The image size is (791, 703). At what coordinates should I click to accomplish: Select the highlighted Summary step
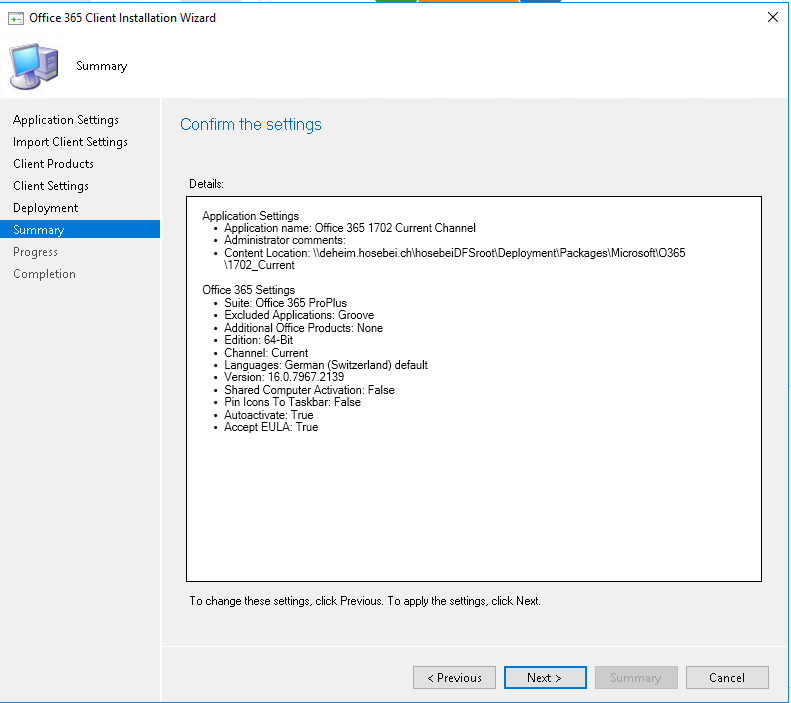pyautogui.click(x=80, y=229)
